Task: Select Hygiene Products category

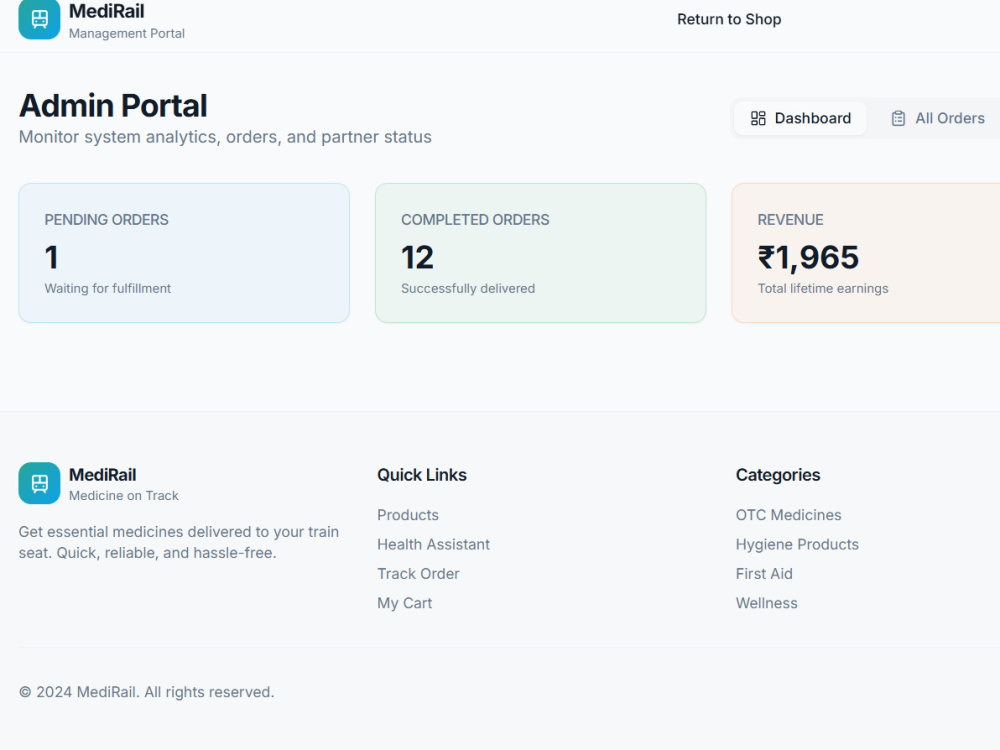Action: (x=797, y=544)
